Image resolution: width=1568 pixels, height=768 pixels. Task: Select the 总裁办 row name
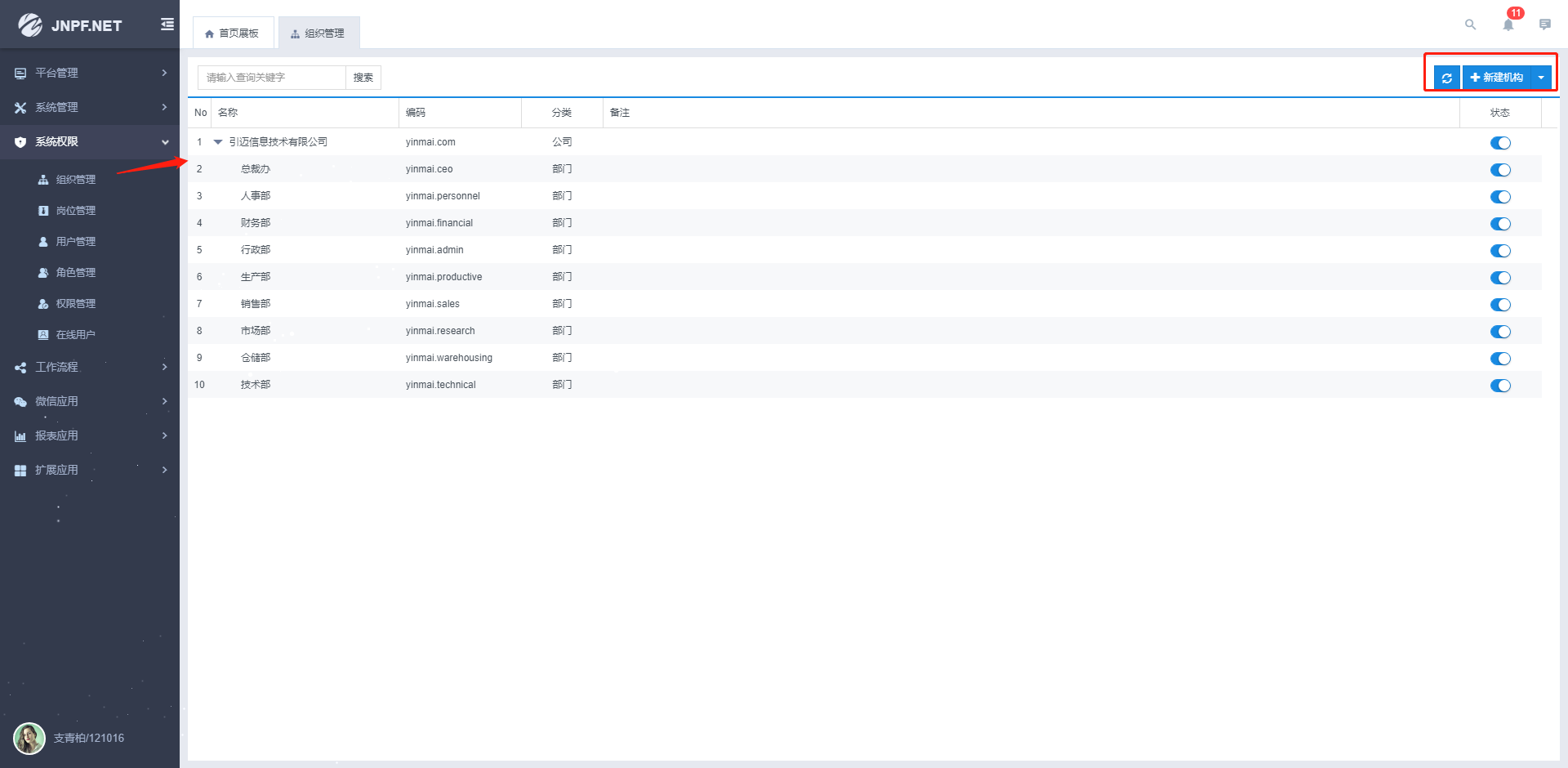pyautogui.click(x=256, y=169)
